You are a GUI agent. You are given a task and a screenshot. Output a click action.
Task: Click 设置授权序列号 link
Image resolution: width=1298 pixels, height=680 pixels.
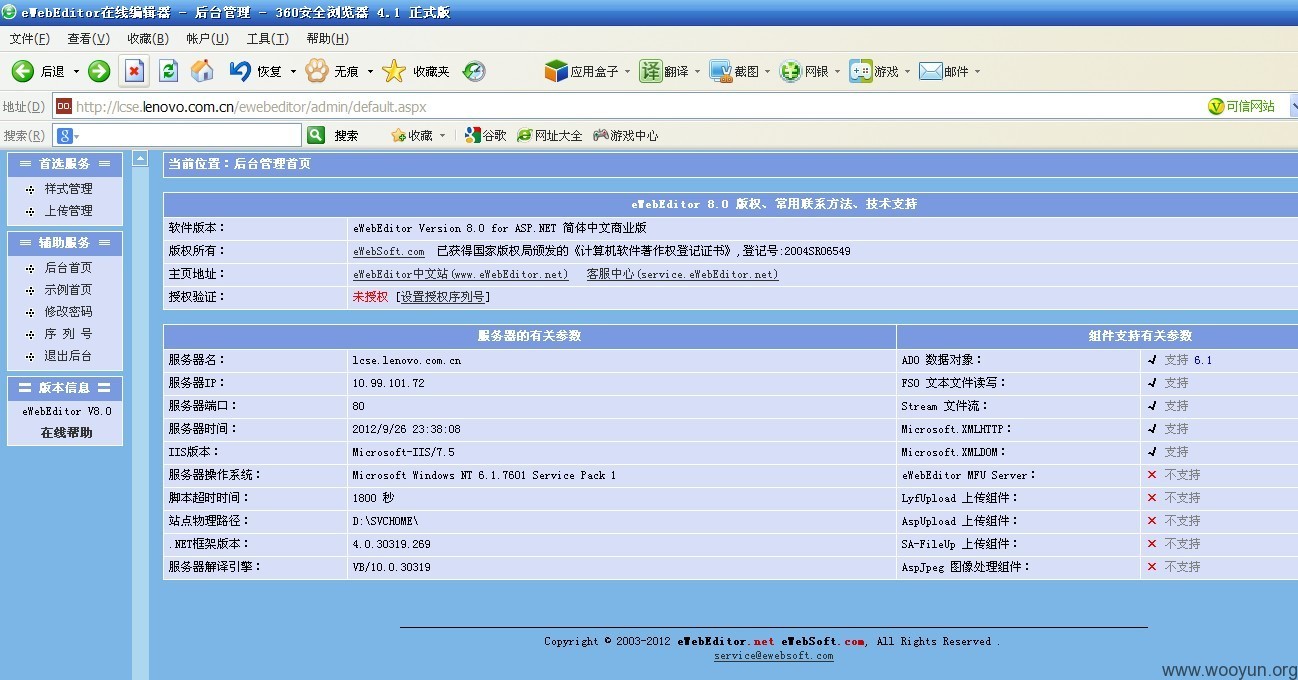pyautogui.click(x=443, y=297)
